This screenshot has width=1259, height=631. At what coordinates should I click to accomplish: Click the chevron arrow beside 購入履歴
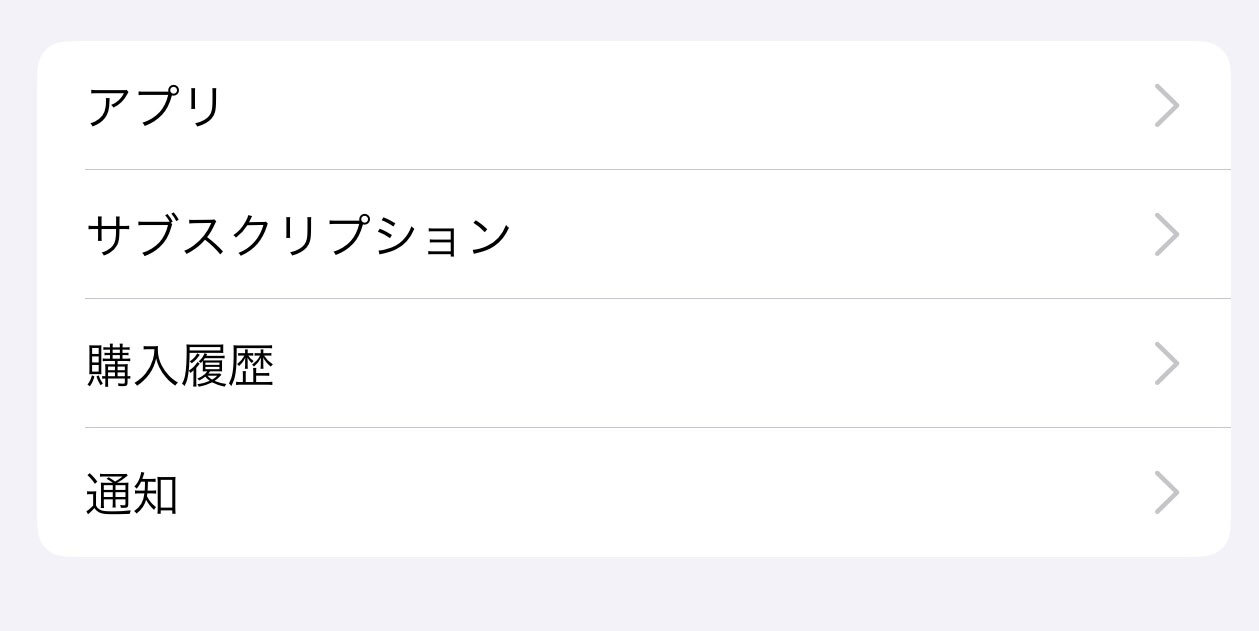click(x=1166, y=364)
